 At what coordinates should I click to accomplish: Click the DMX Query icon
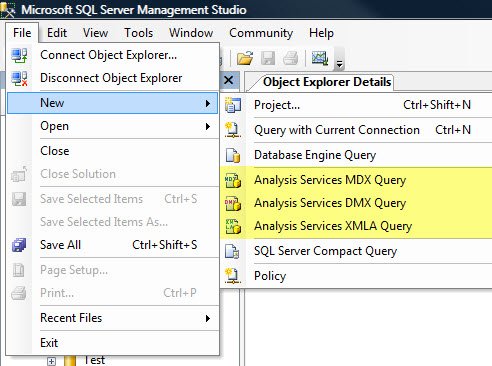[x=233, y=203]
